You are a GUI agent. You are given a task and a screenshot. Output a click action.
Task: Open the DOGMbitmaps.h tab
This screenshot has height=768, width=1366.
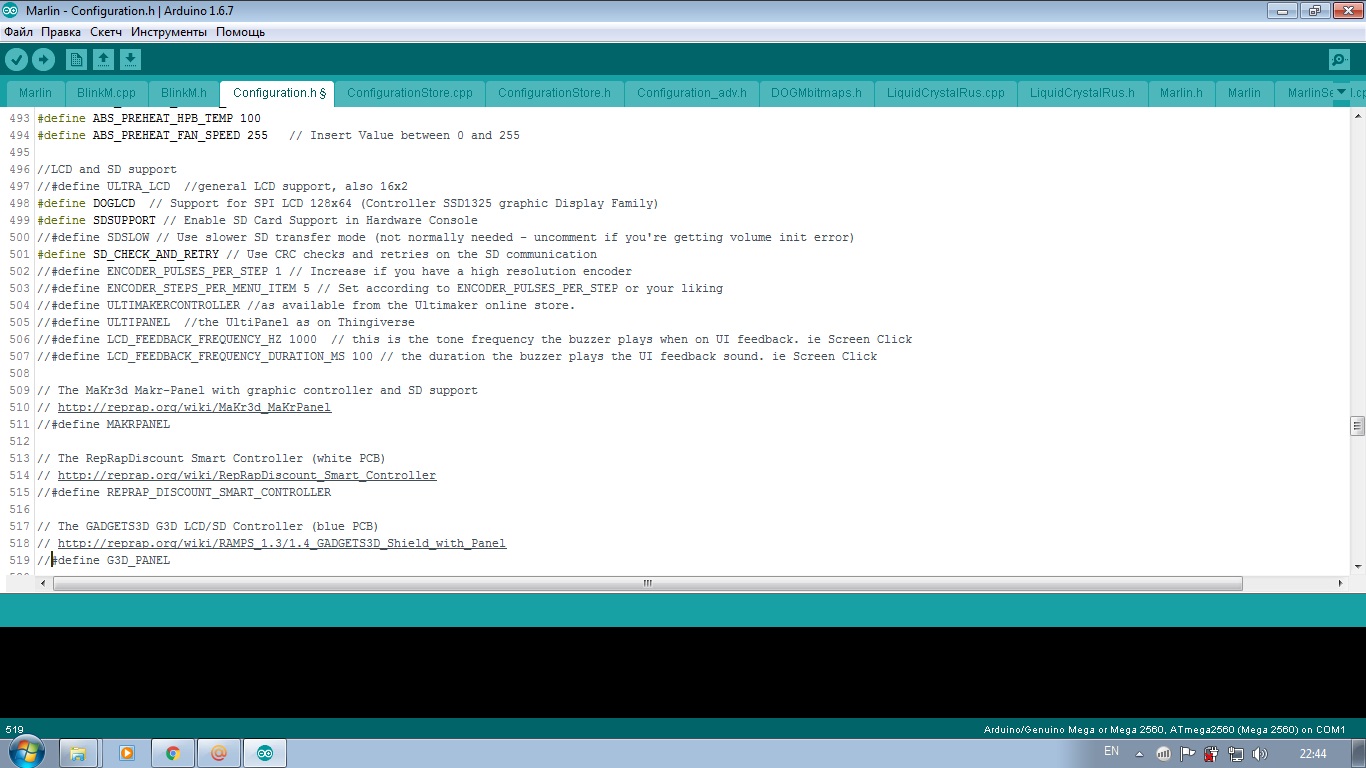pyautogui.click(x=816, y=93)
